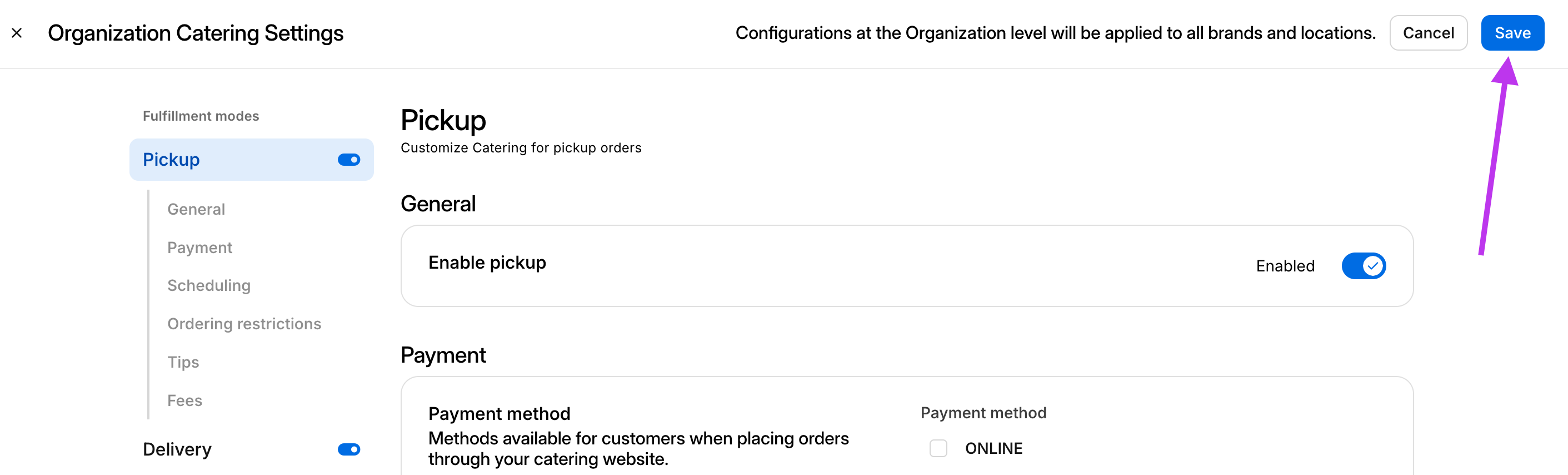
Task: Open the Fees settings for Pickup
Action: pos(184,400)
